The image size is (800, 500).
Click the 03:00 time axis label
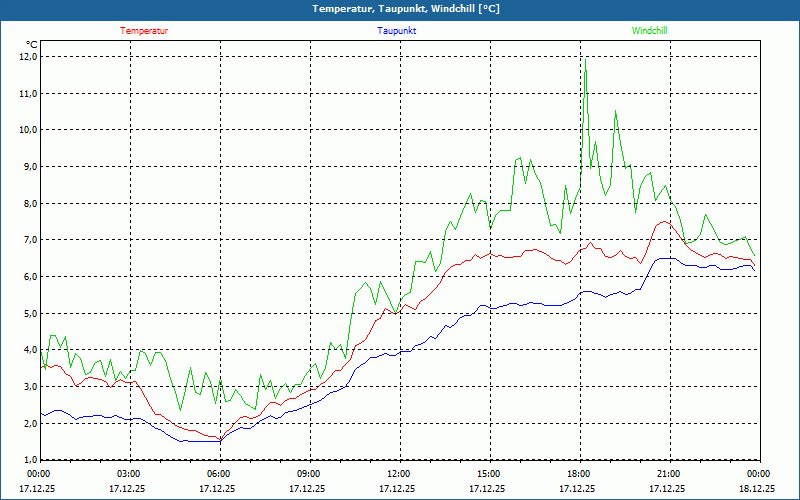pos(128,474)
